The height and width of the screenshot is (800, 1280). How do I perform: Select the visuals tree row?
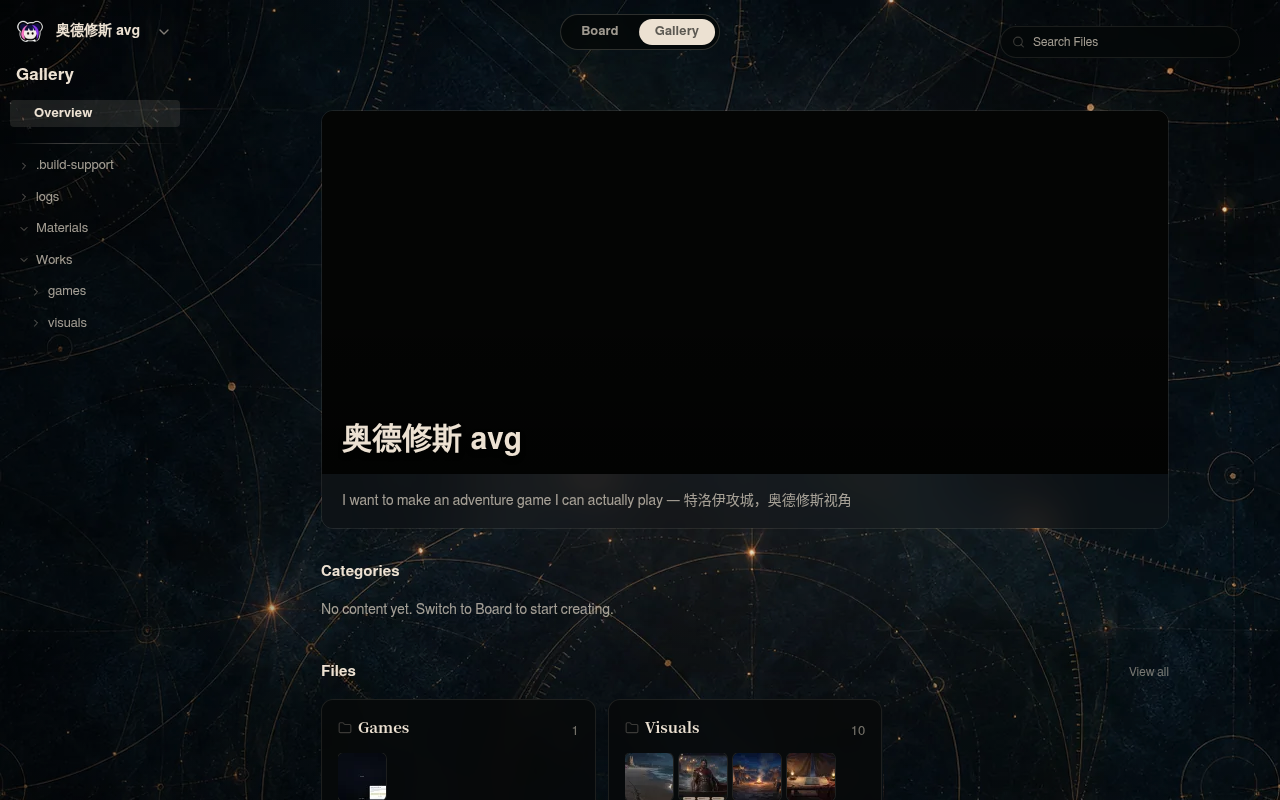(x=95, y=323)
